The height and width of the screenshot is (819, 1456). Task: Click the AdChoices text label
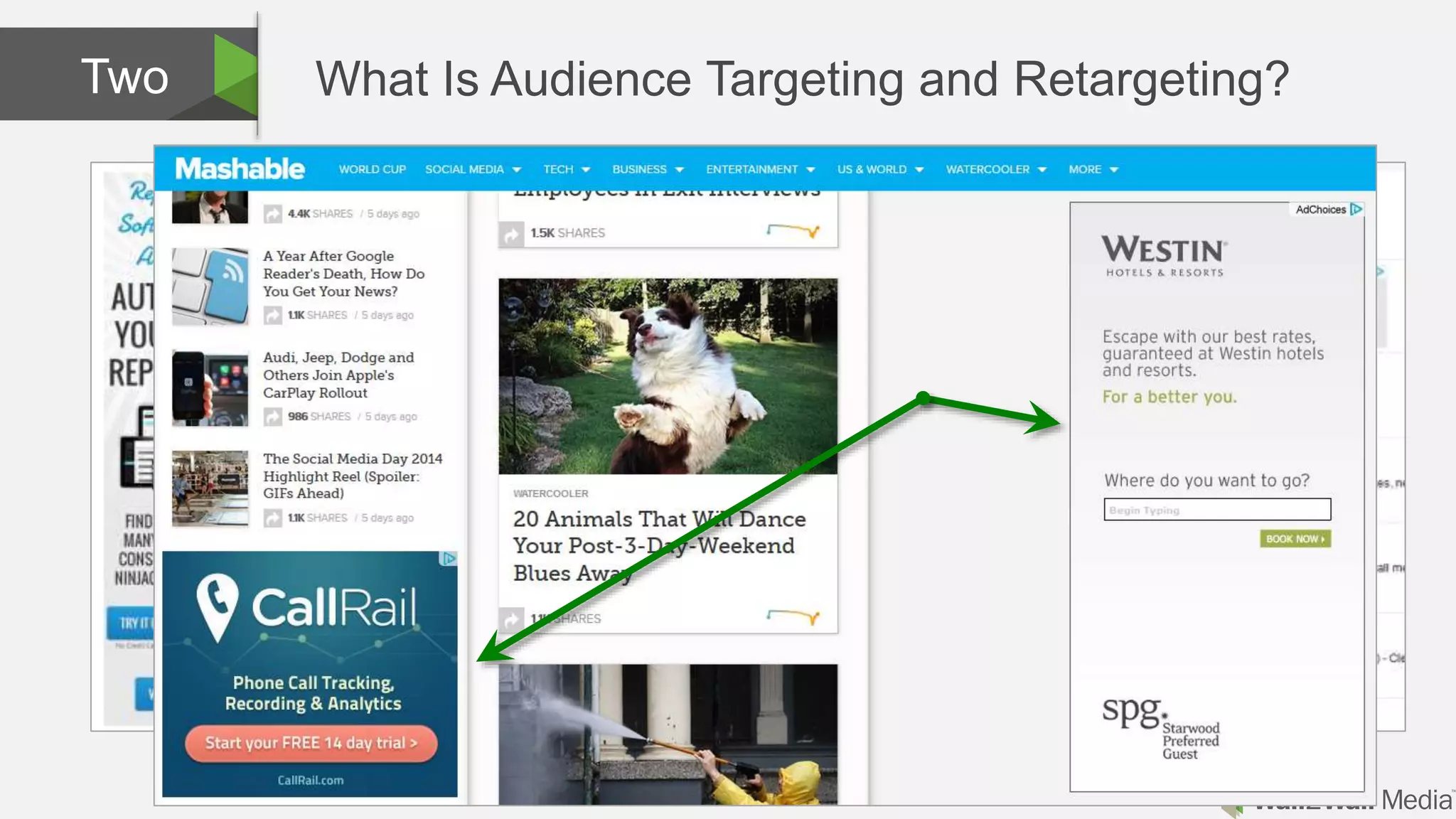tap(1320, 210)
